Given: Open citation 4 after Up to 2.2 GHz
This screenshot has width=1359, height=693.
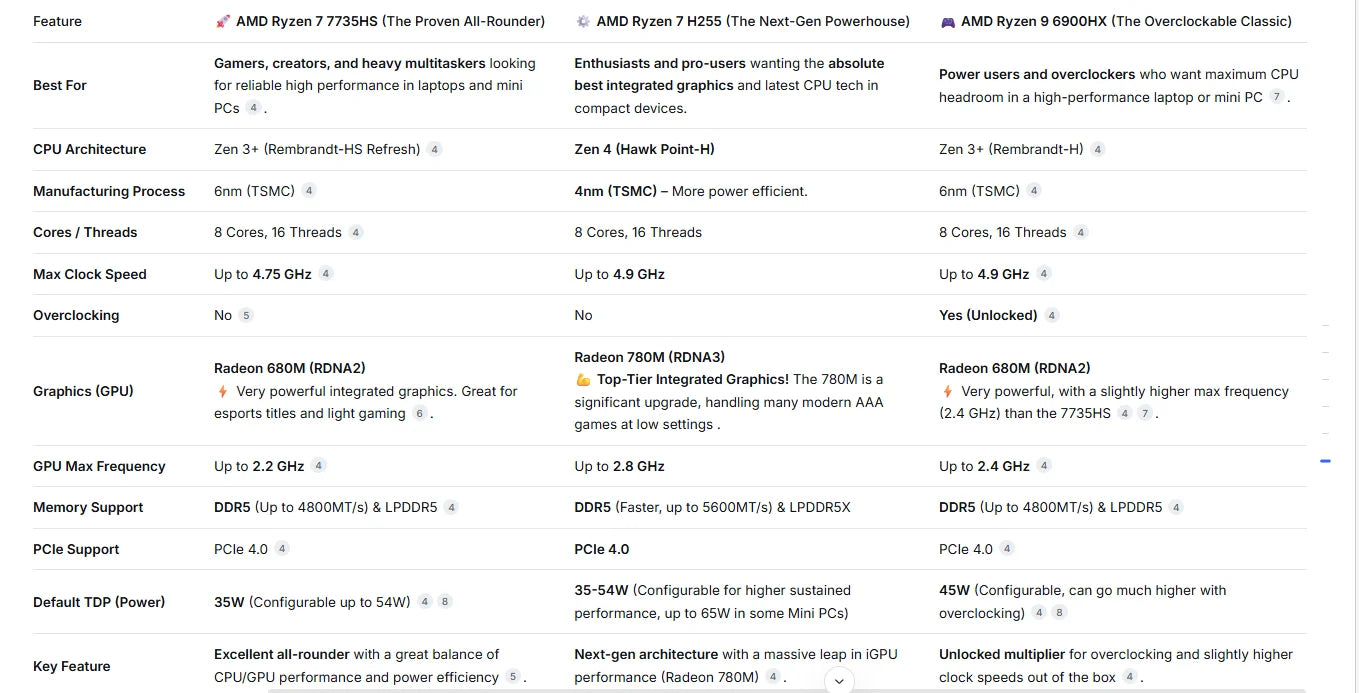Looking at the screenshot, I should 319,465.
